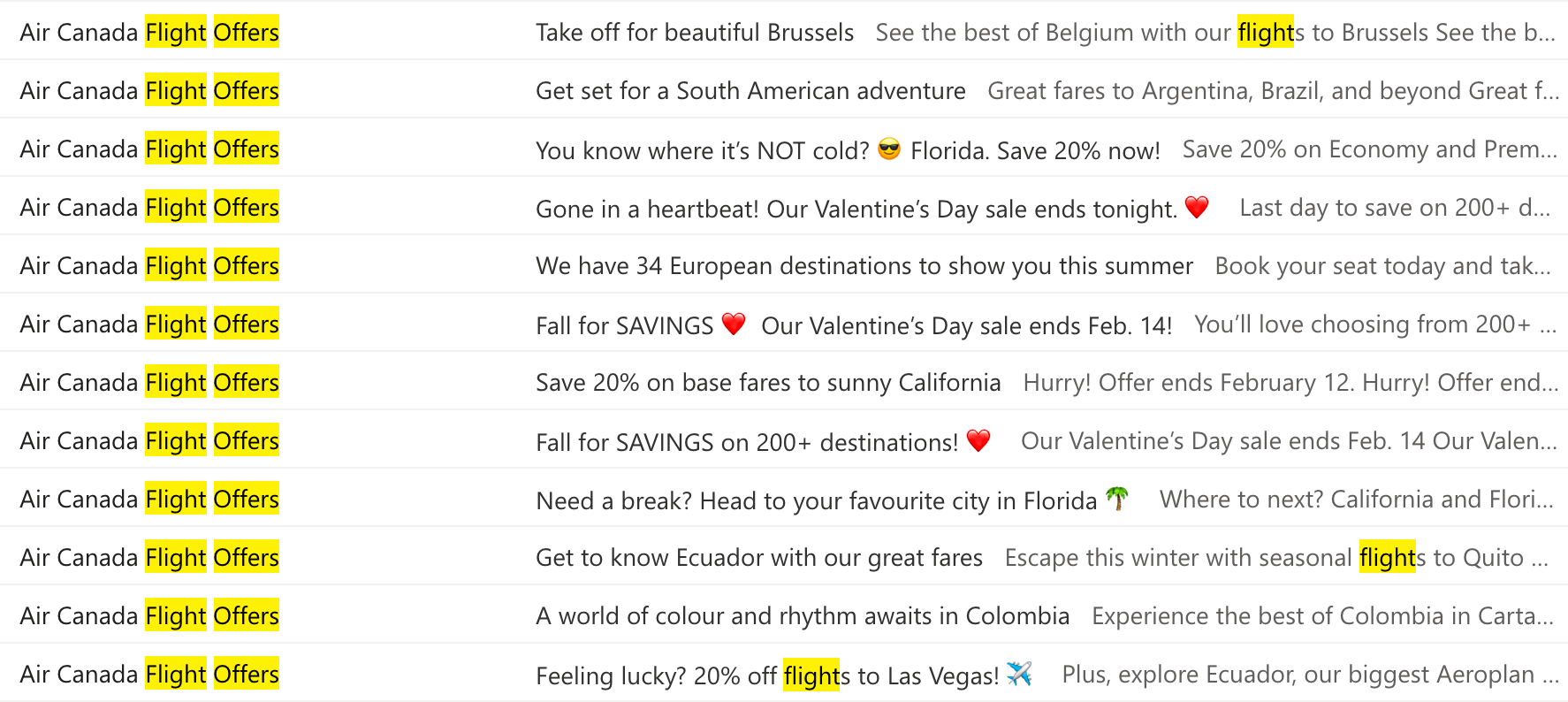Click the sunglasses emoji in the Florida email subject
The image size is (1568, 702).
click(889, 149)
